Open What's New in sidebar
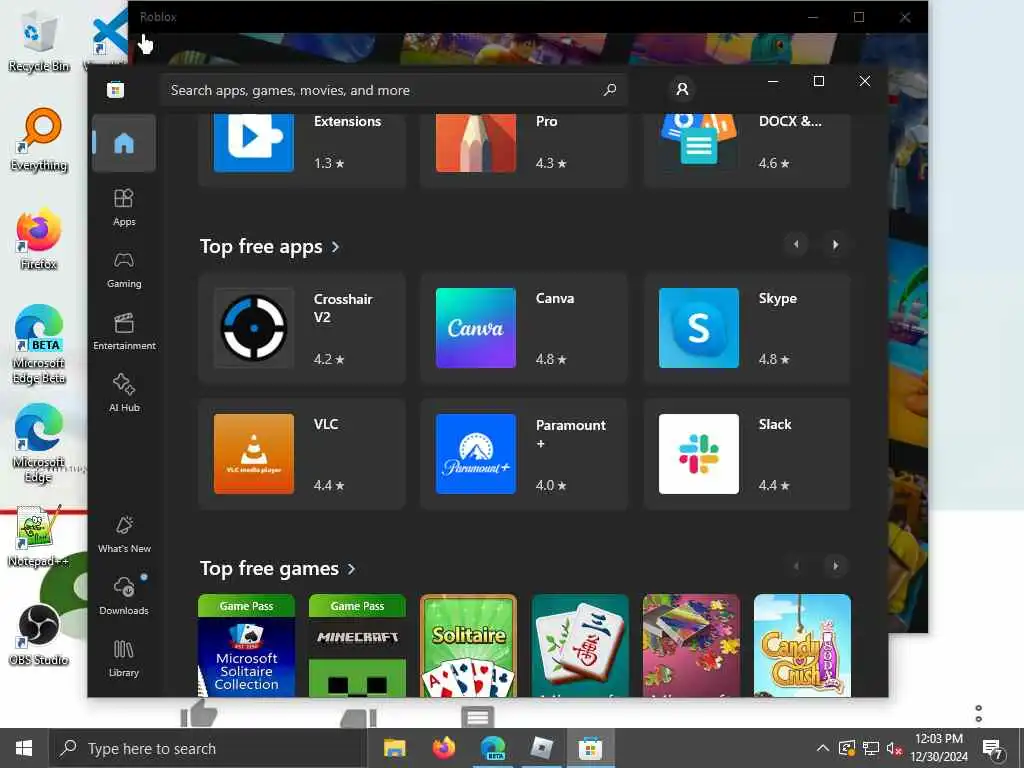Viewport: 1024px width, 768px height. (123, 534)
